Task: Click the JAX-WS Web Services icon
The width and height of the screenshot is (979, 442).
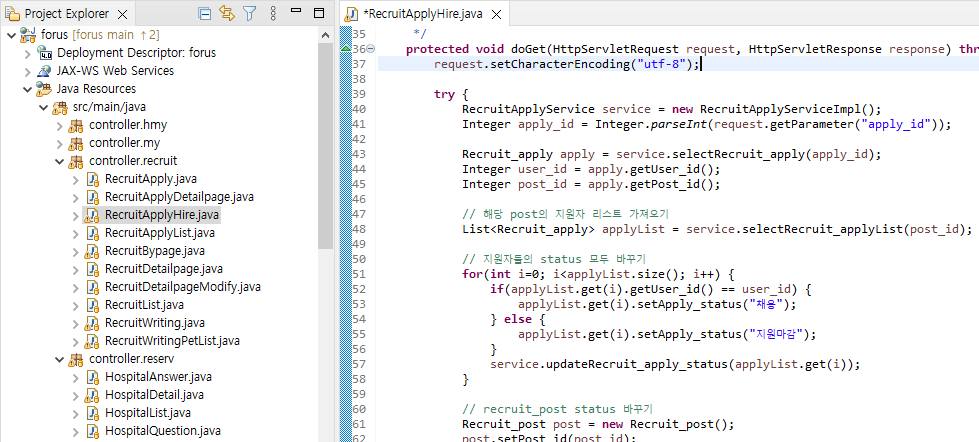Action: tap(45, 71)
